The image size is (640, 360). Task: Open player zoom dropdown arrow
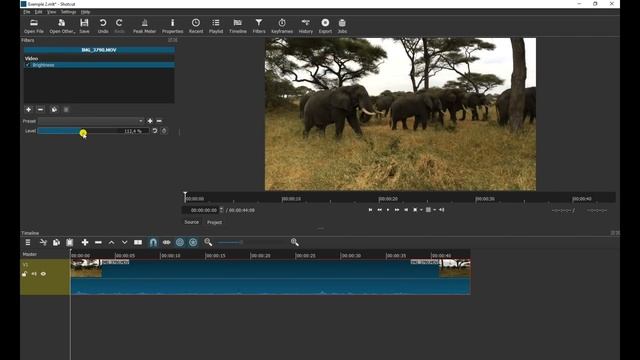[421, 210]
